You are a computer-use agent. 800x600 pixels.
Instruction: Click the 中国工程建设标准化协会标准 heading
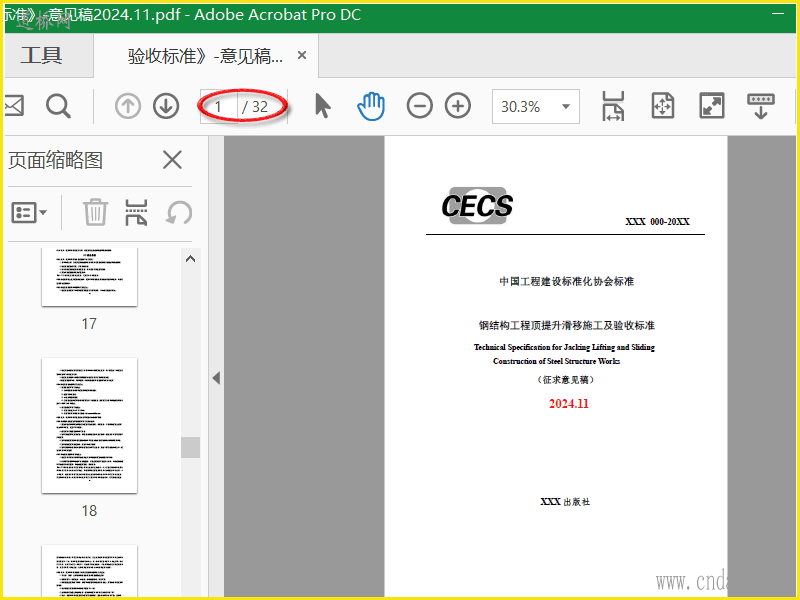coord(566,282)
